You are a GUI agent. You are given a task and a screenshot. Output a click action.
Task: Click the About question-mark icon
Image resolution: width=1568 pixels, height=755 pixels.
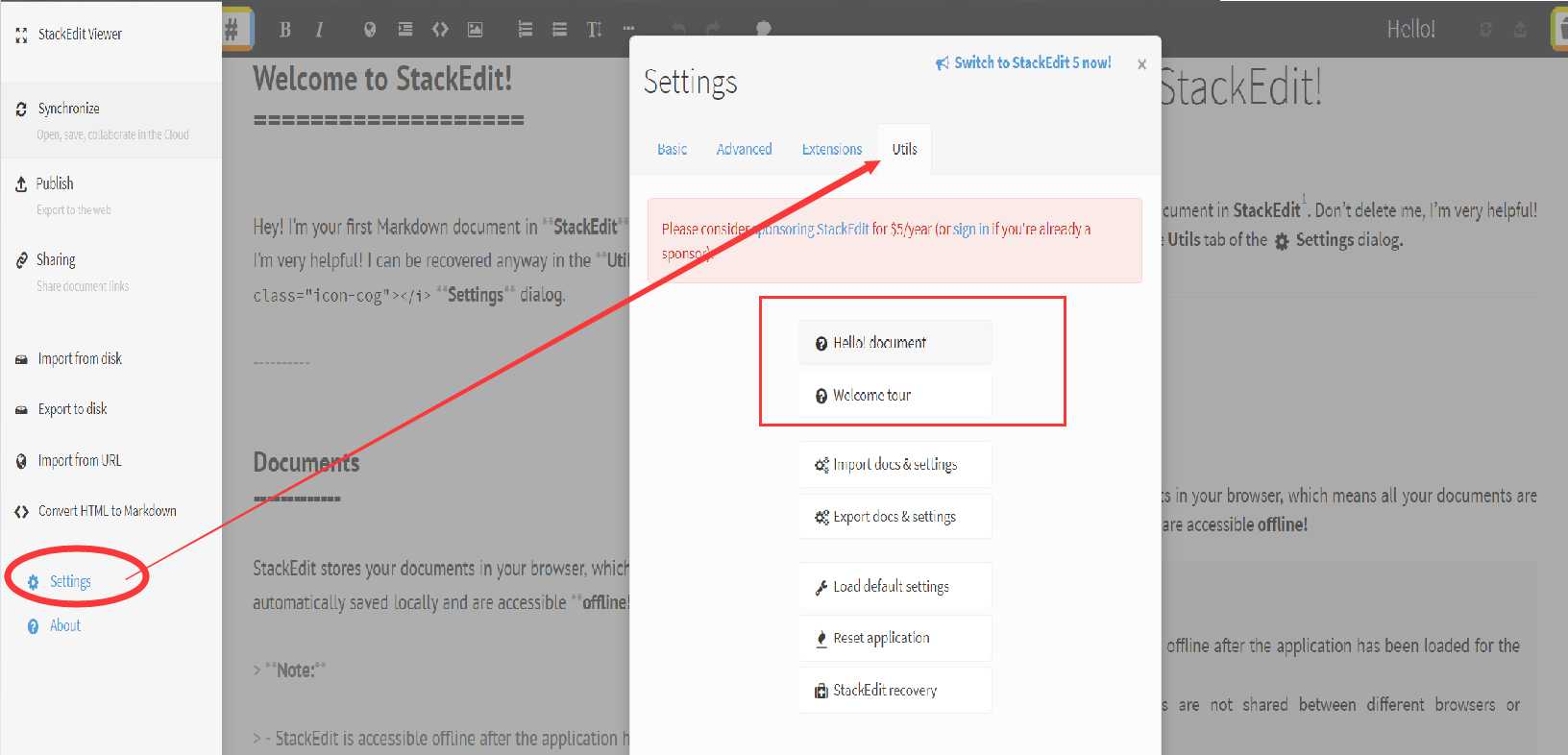pyautogui.click(x=34, y=627)
